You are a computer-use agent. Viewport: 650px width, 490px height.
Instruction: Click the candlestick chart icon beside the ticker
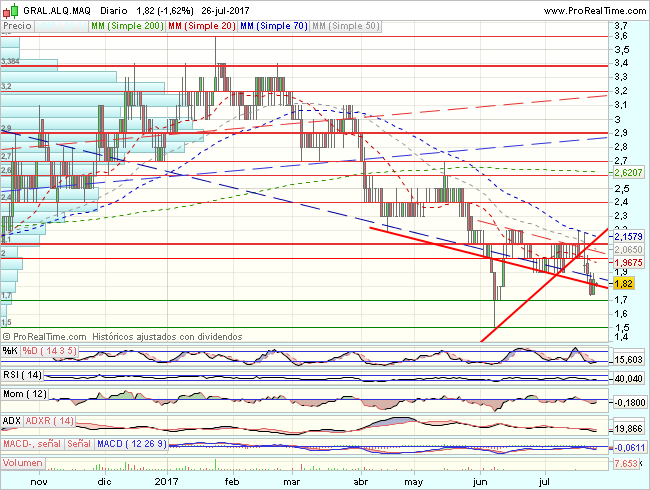tap(8, 9)
